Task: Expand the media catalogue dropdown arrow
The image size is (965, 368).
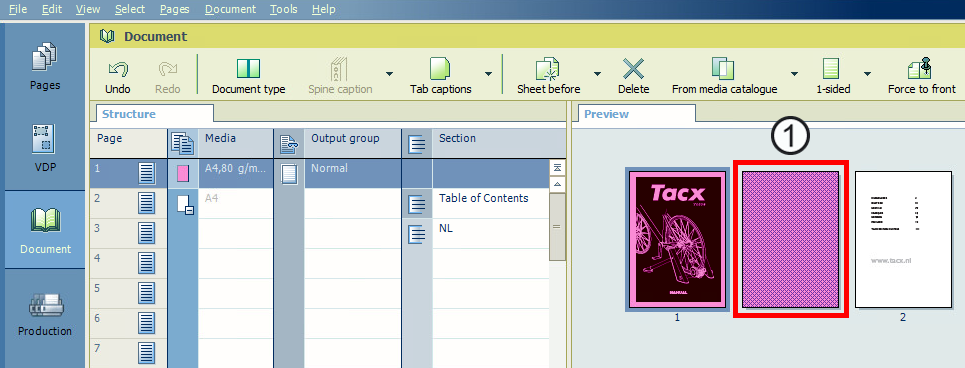Action: [x=794, y=74]
